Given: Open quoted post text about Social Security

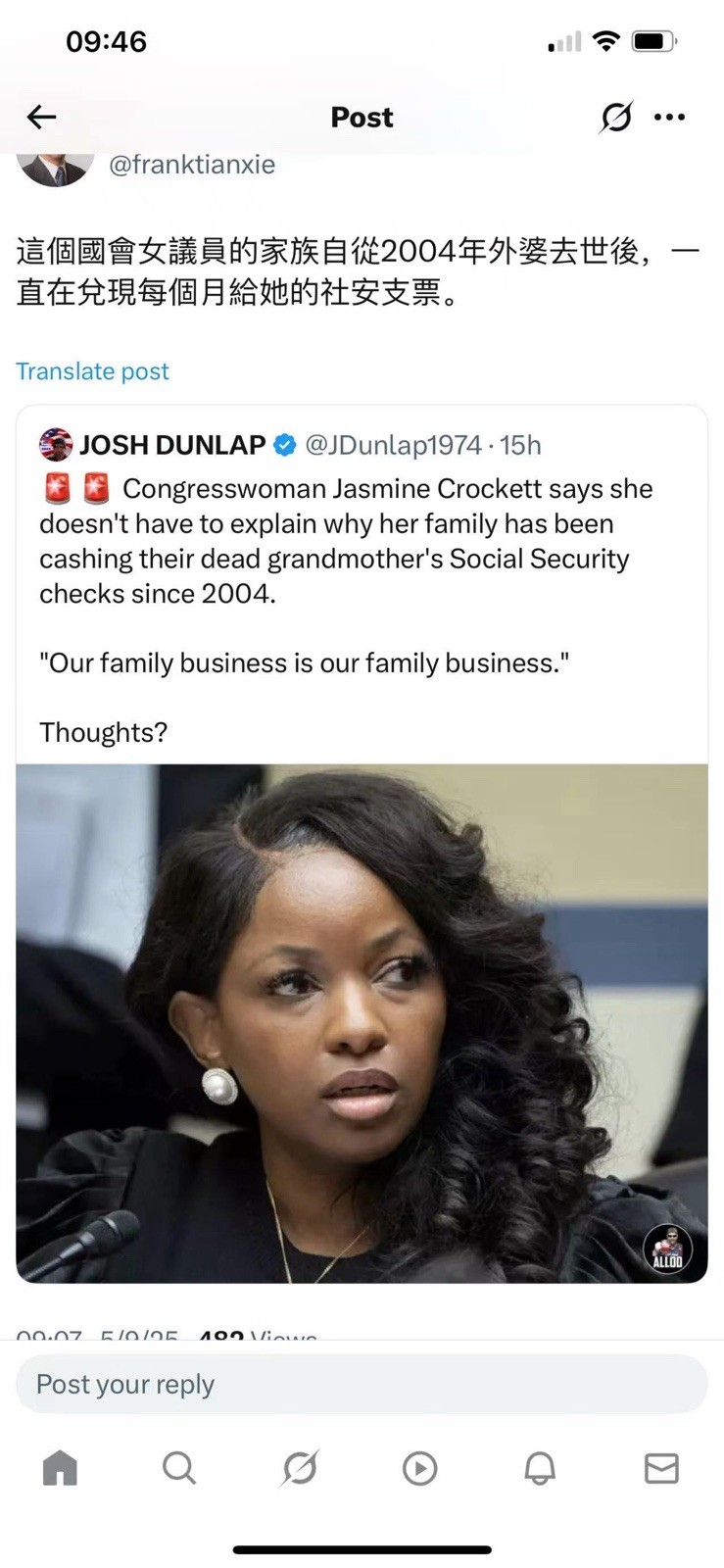Looking at the screenshot, I should point(348,541).
